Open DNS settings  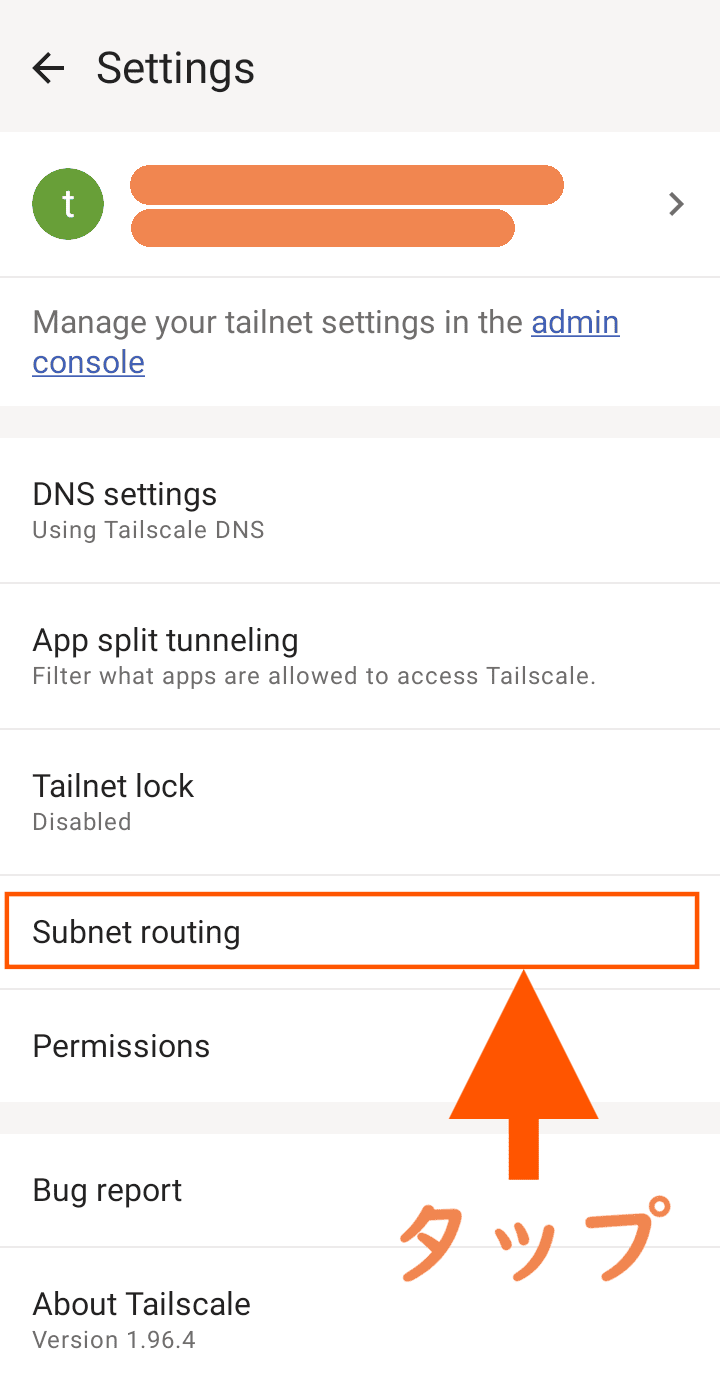coord(125,495)
